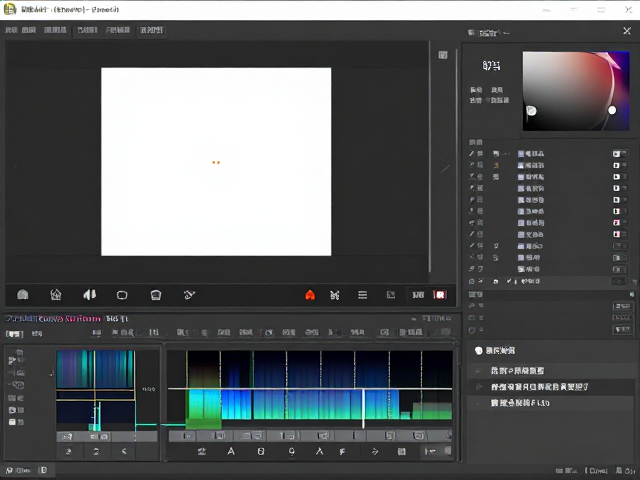
Task: Pick the wand-like tool icon below canvas
Action: pos(189,295)
